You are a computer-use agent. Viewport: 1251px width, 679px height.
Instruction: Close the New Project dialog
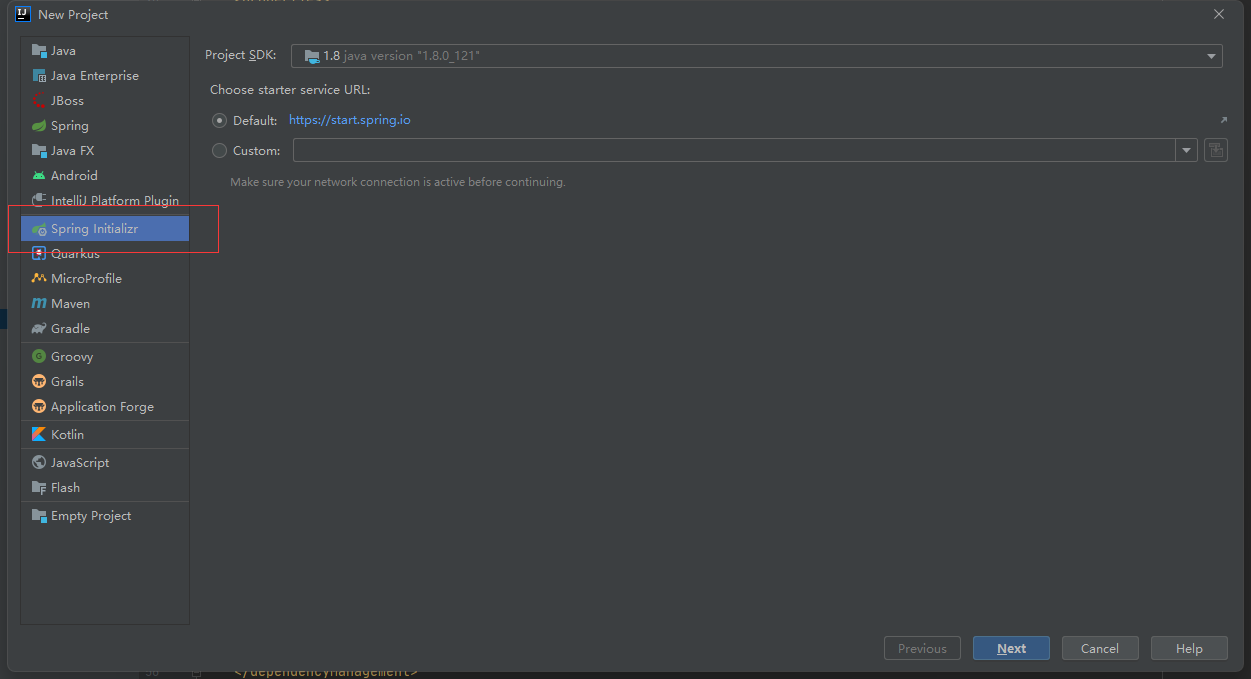[1218, 14]
